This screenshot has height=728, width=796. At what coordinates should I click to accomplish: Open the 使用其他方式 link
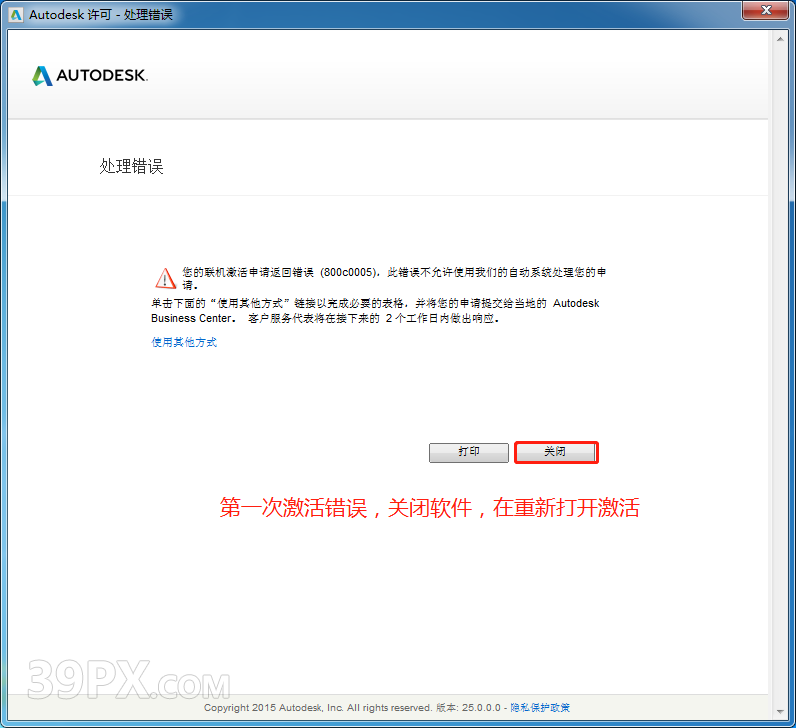tap(184, 342)
